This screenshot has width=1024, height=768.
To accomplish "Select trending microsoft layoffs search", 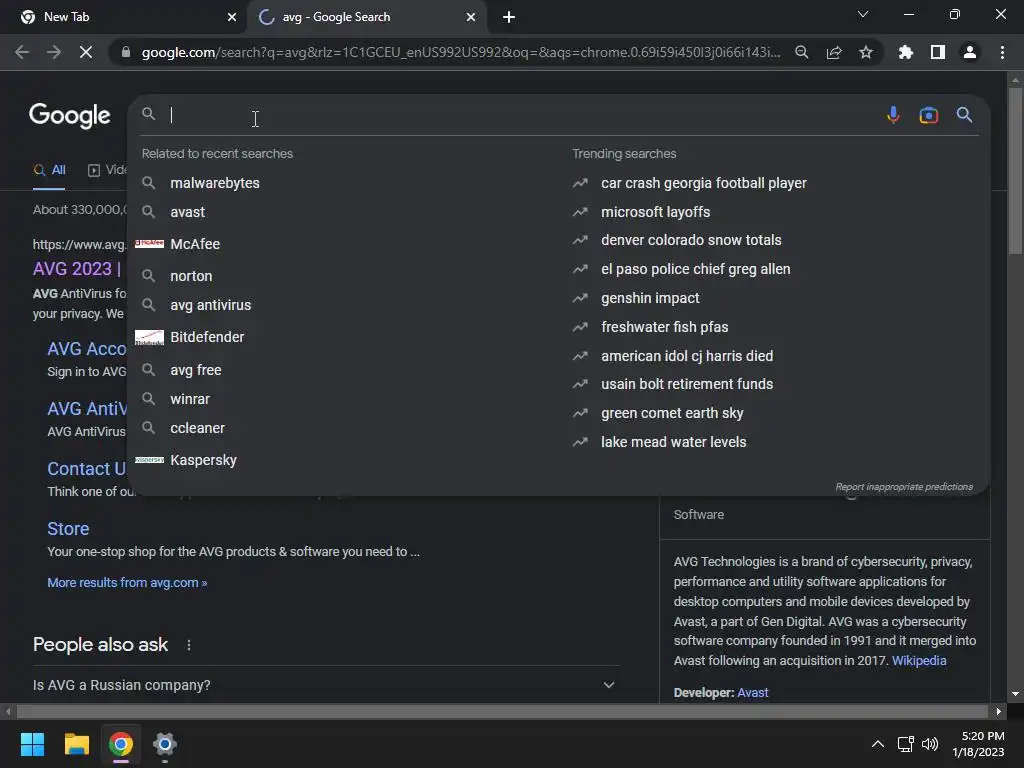I will [x=655, y=212].
